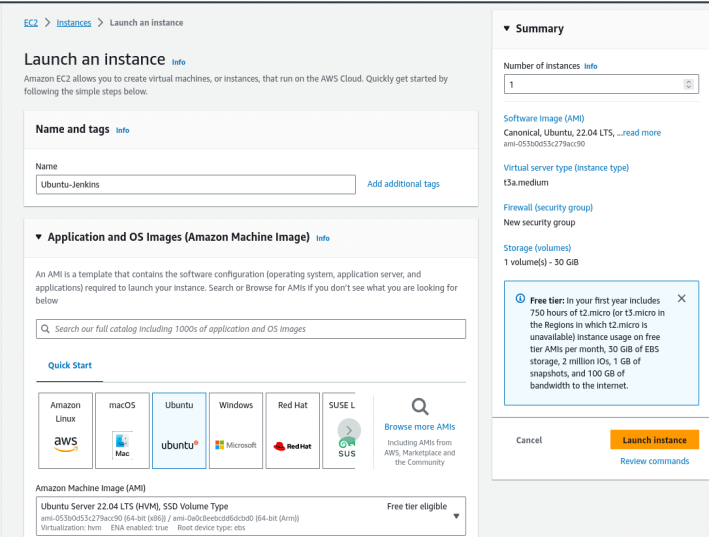Image resolution: width=709 pixels, height=537 pixels.
Task: Open the Ubuntu Server 22.04 AMI dropdown
Action: click(x=251, y=516)
